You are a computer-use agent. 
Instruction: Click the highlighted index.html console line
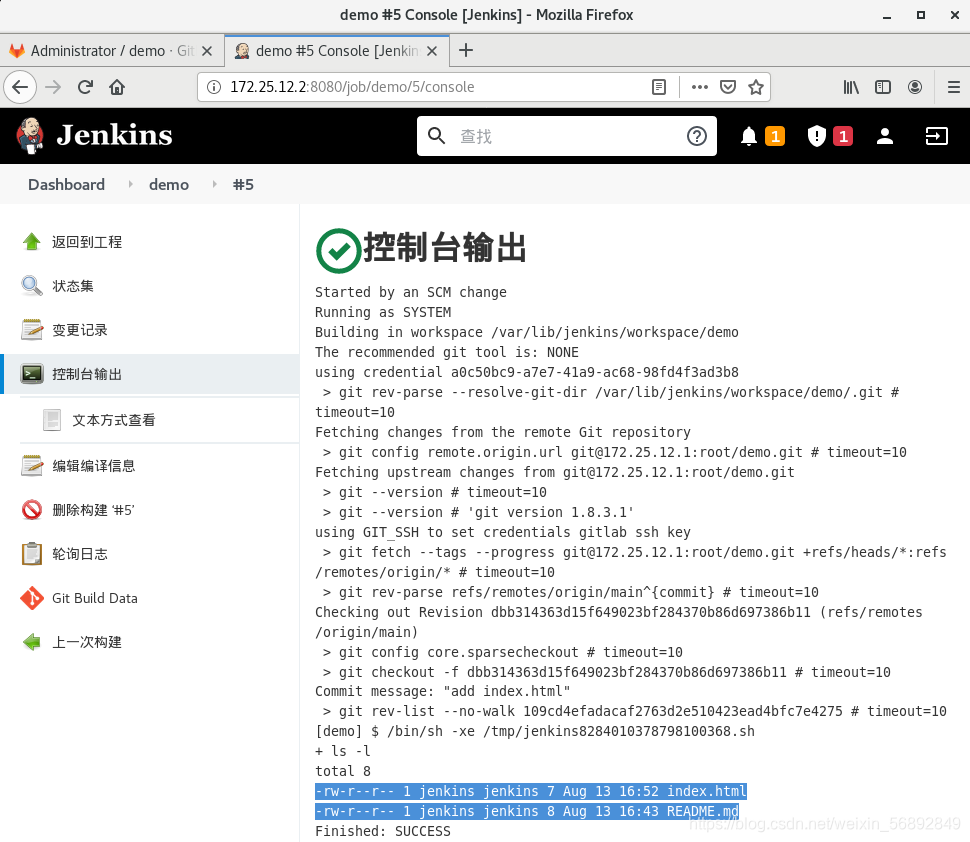tap(531, 791)
